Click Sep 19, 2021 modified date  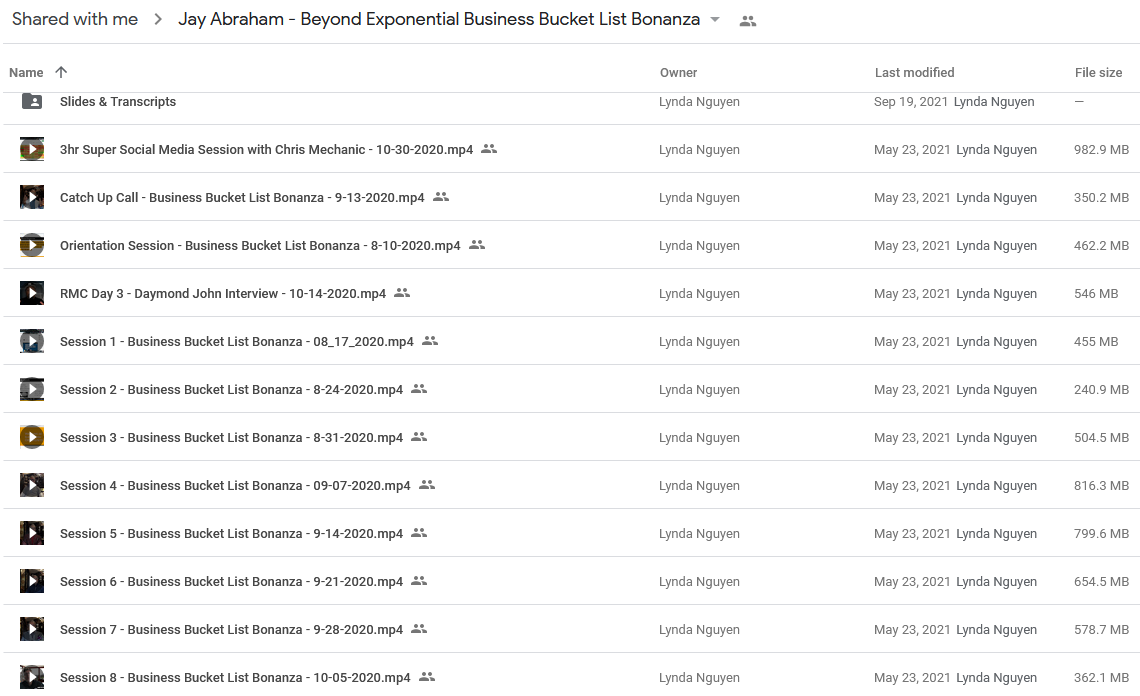coord(910,102)
